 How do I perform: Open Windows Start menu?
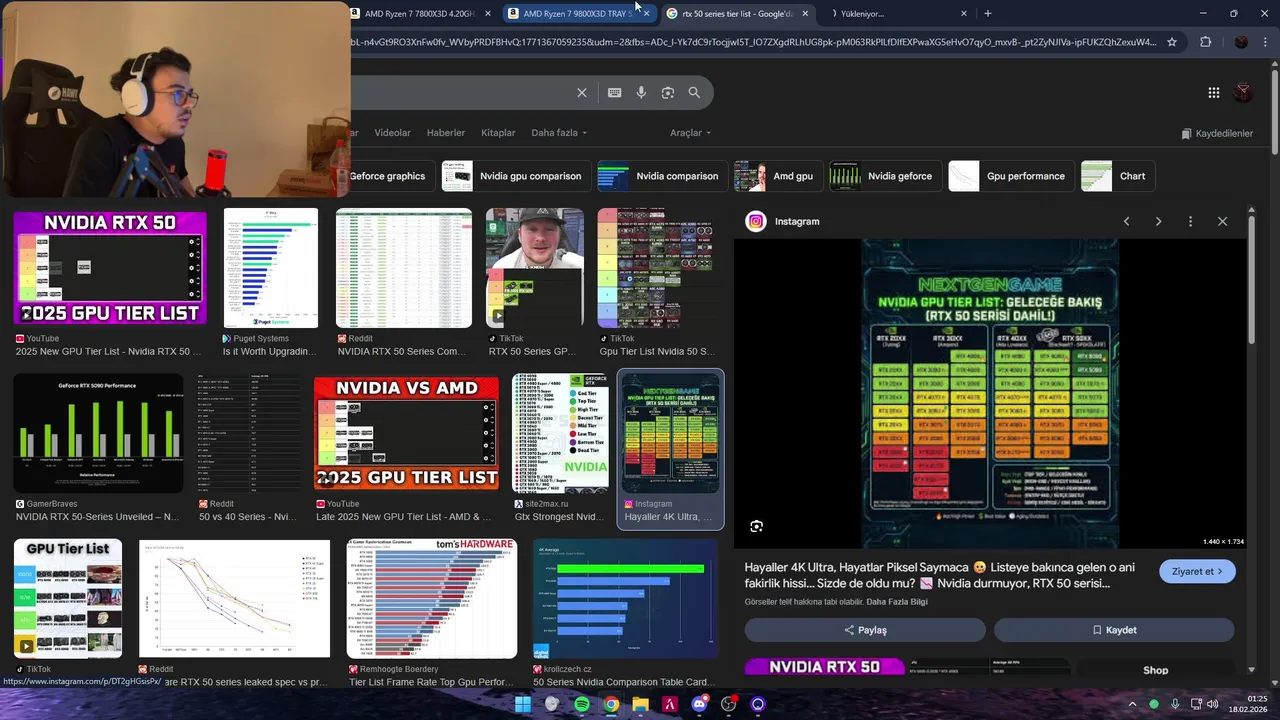523,704
